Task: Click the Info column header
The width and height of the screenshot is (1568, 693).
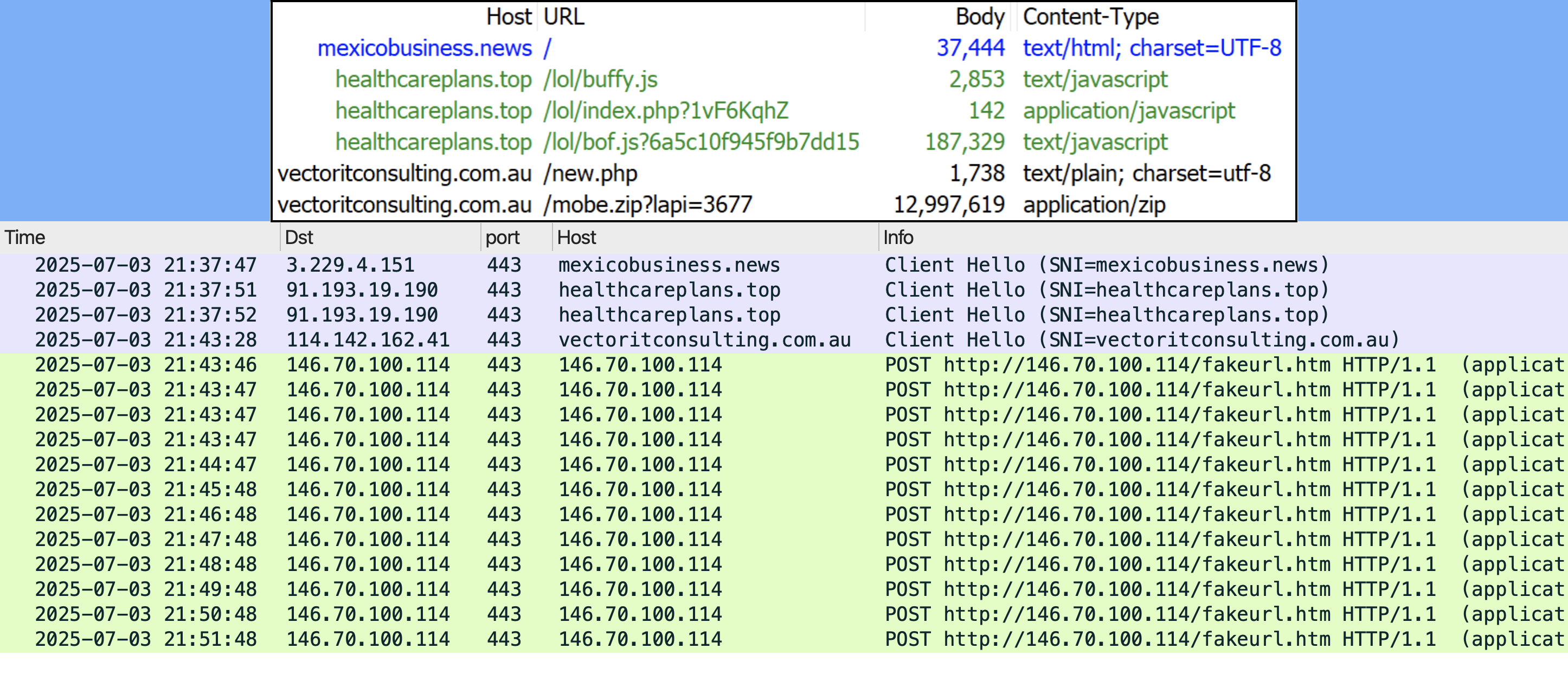Action: (898, 238)
